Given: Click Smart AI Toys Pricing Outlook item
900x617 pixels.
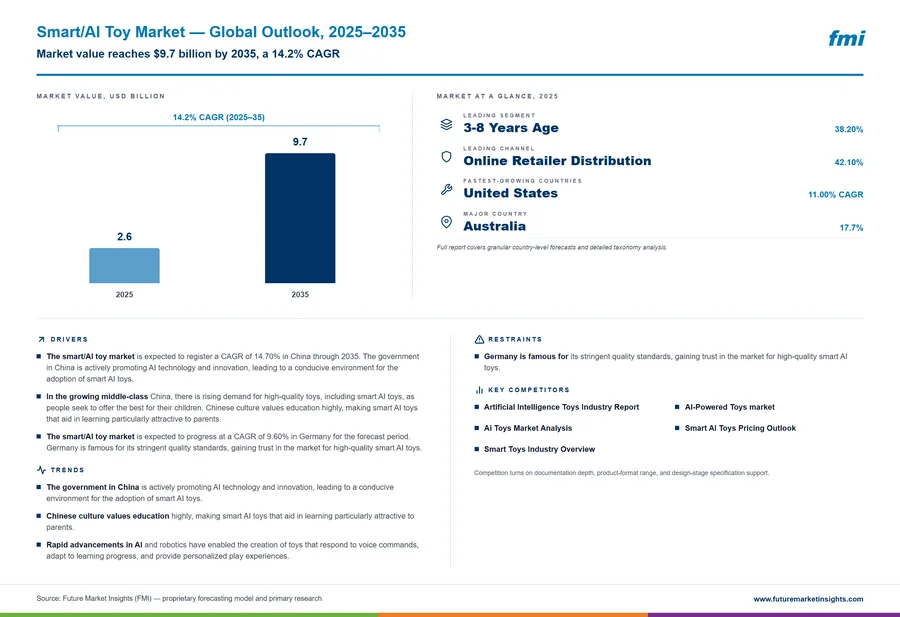Looking at the screenshot, I should [x=740, y=428].
